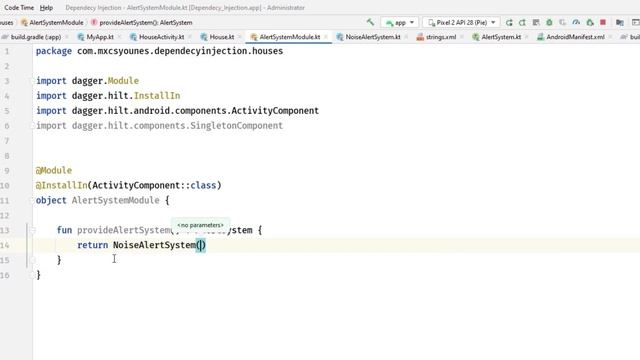
Task: Collapse the AlertSystemModule object fold marker
Action: pos(33,200)
